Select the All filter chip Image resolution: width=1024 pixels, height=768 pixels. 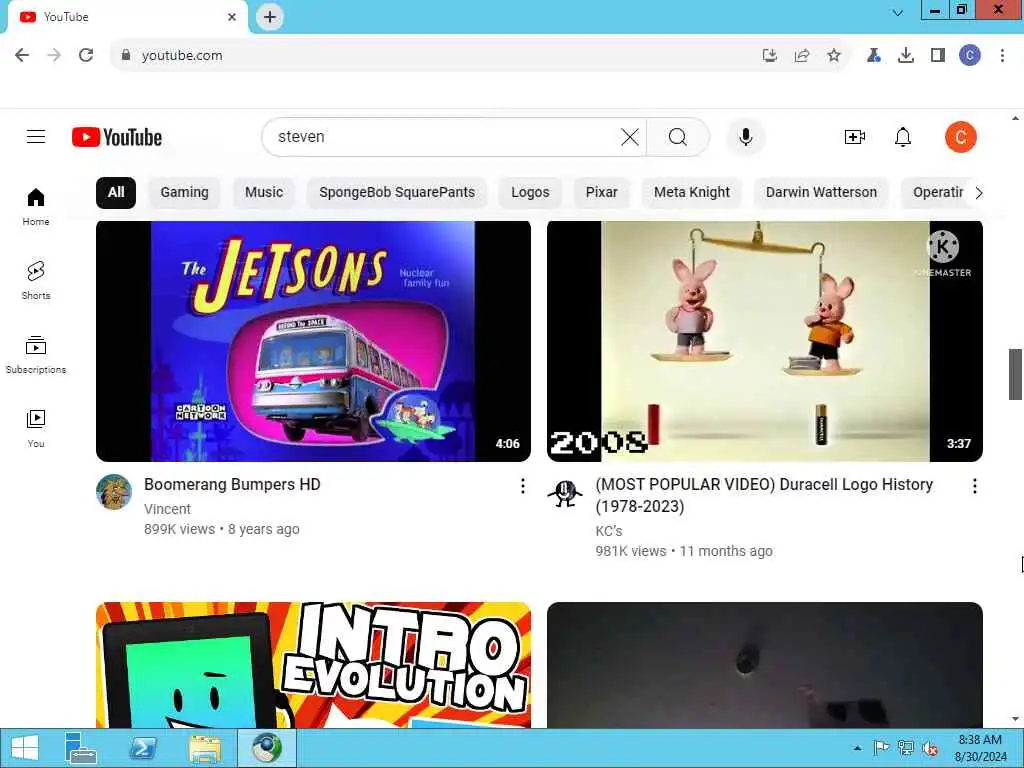(116, 193)
